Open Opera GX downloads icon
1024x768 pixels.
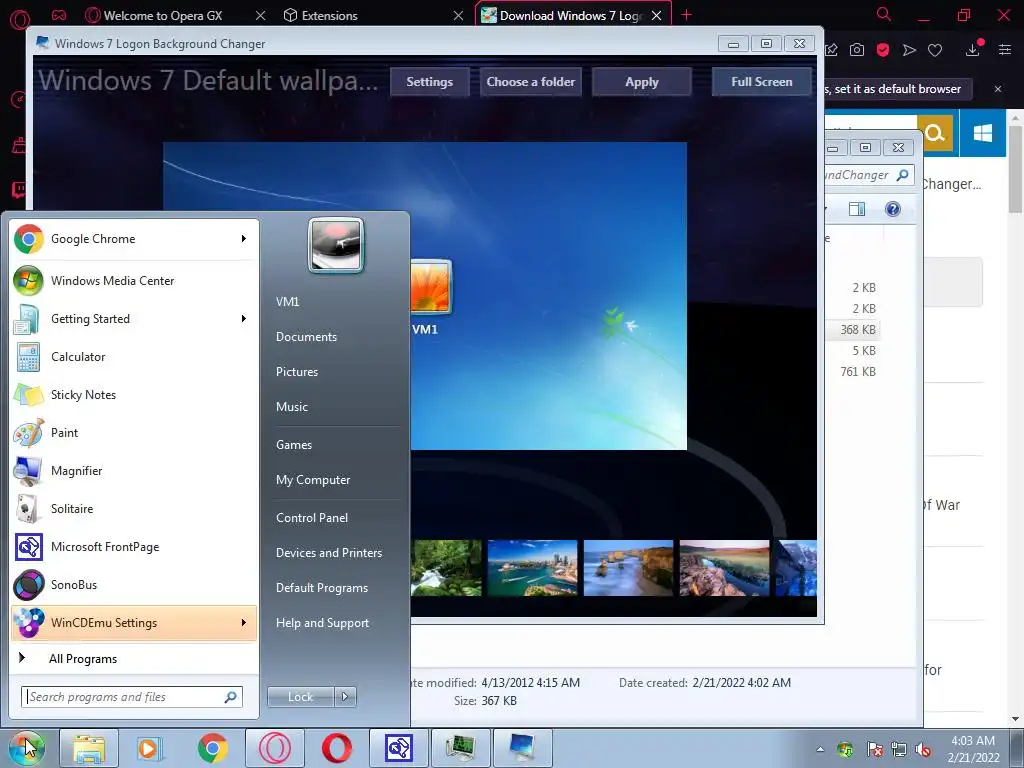click(973, 49)
